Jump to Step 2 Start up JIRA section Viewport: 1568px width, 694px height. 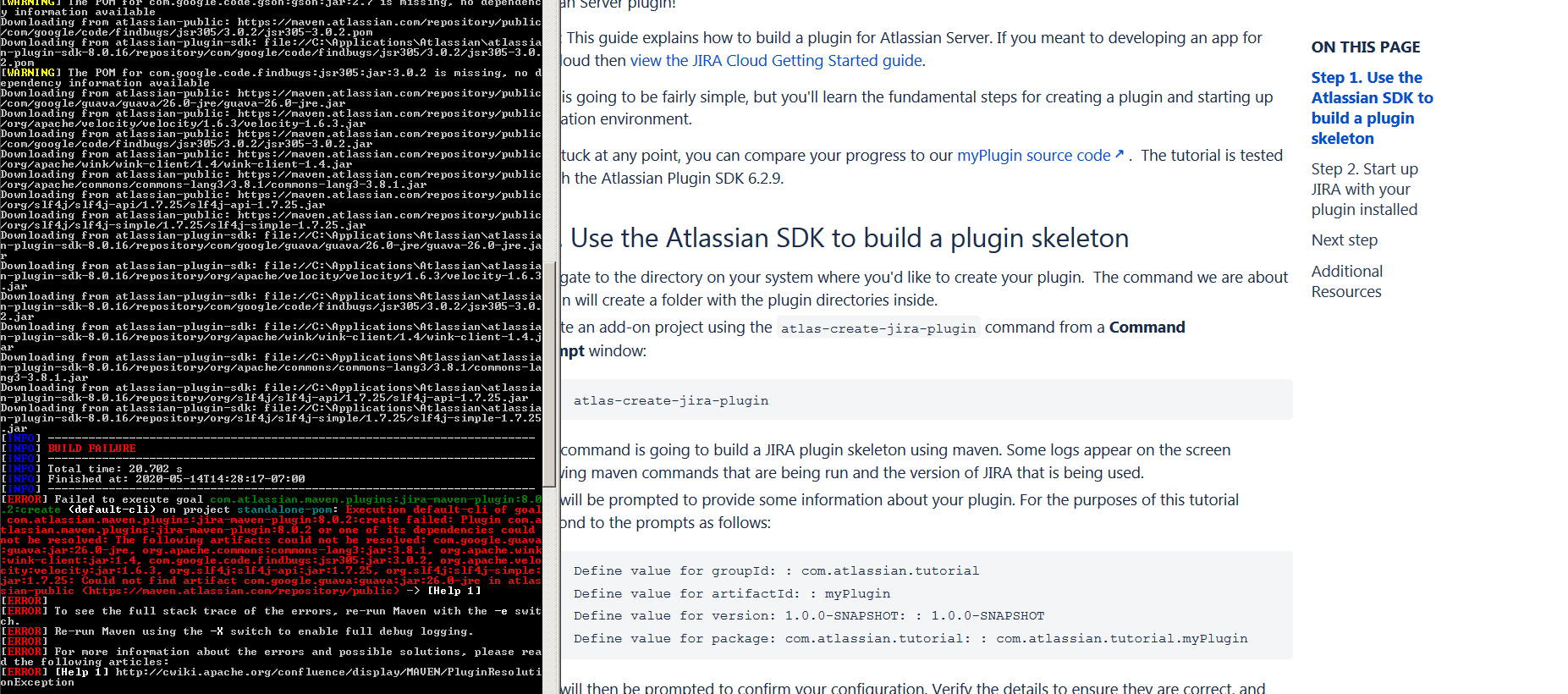click(1364, 189)
